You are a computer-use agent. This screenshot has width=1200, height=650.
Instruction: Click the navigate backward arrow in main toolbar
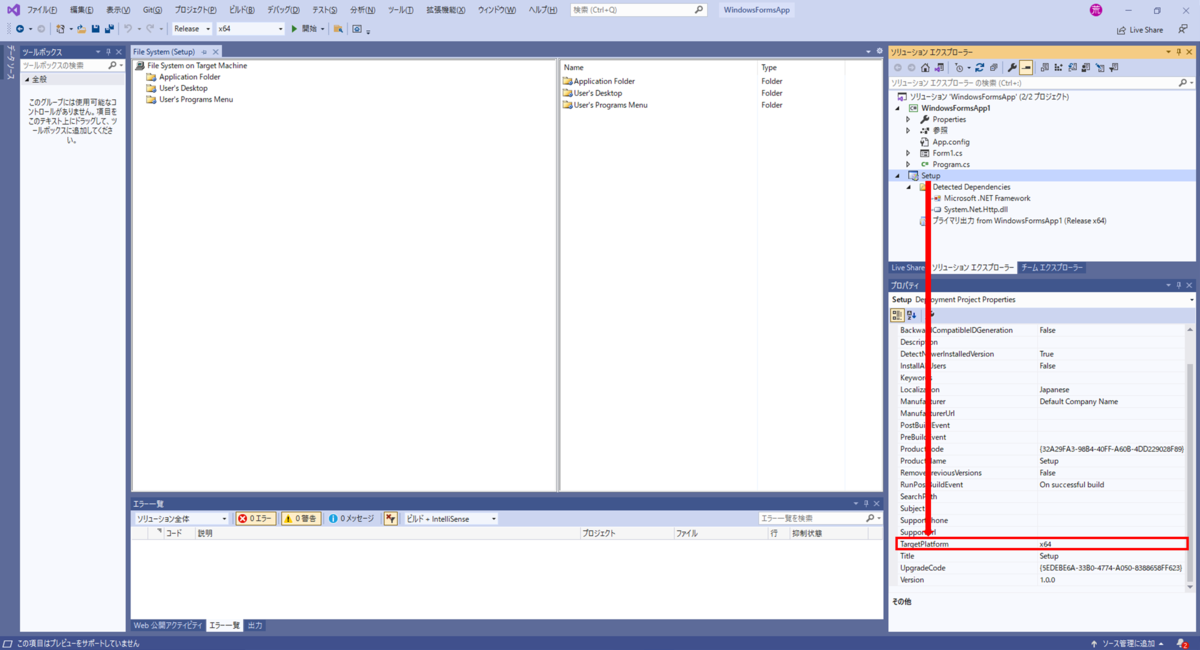[20, 29]
